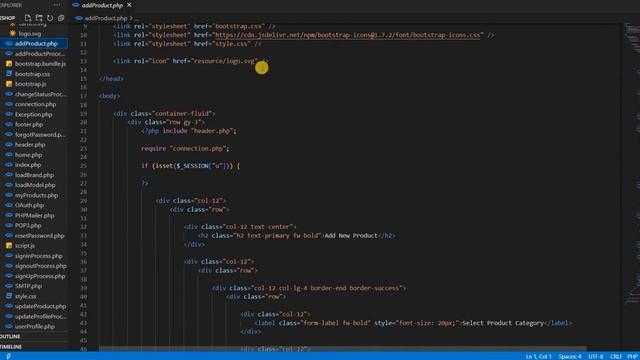Click the "Select Product Category" label text in code
640x360 pixels.
(503, 323)
